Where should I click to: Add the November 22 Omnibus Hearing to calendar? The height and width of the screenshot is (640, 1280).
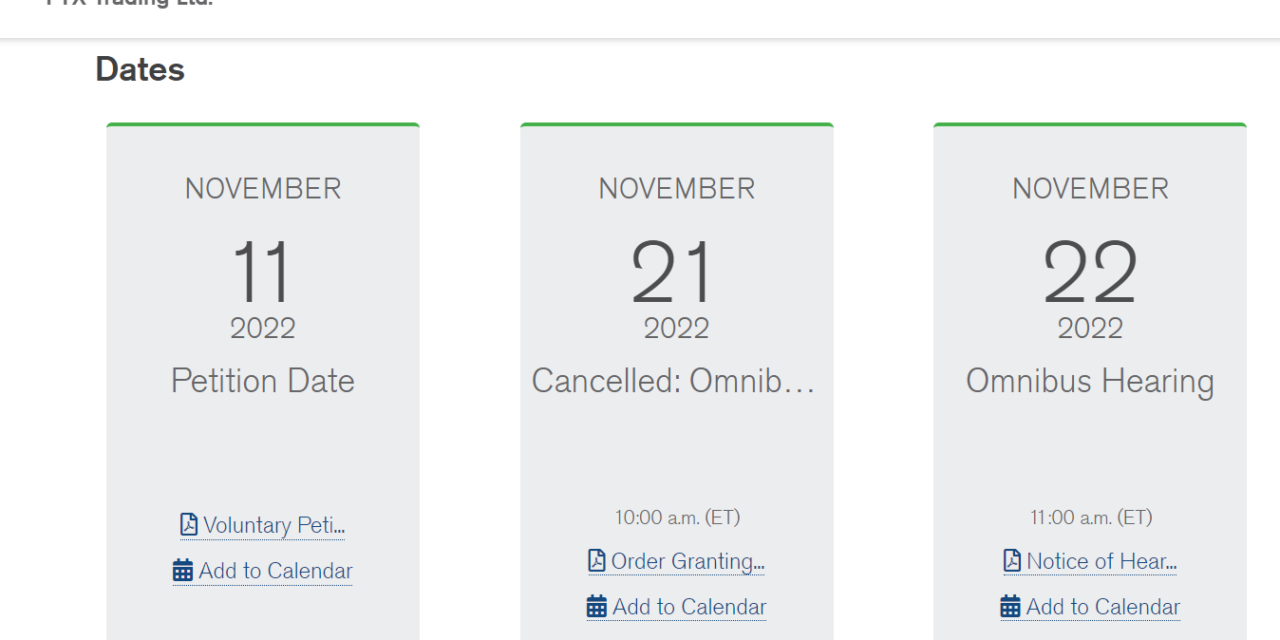pyautogui.click(x=1103, y=607)
